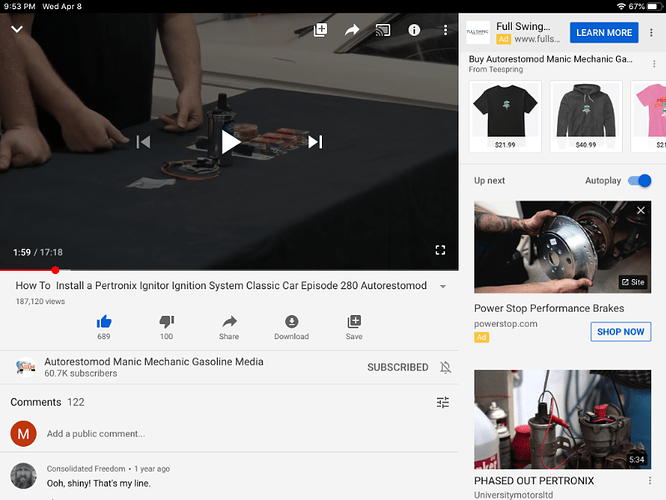
Task: Open the Consolidated Freedom commenter avatar
Action: click(x=23, y=476)
